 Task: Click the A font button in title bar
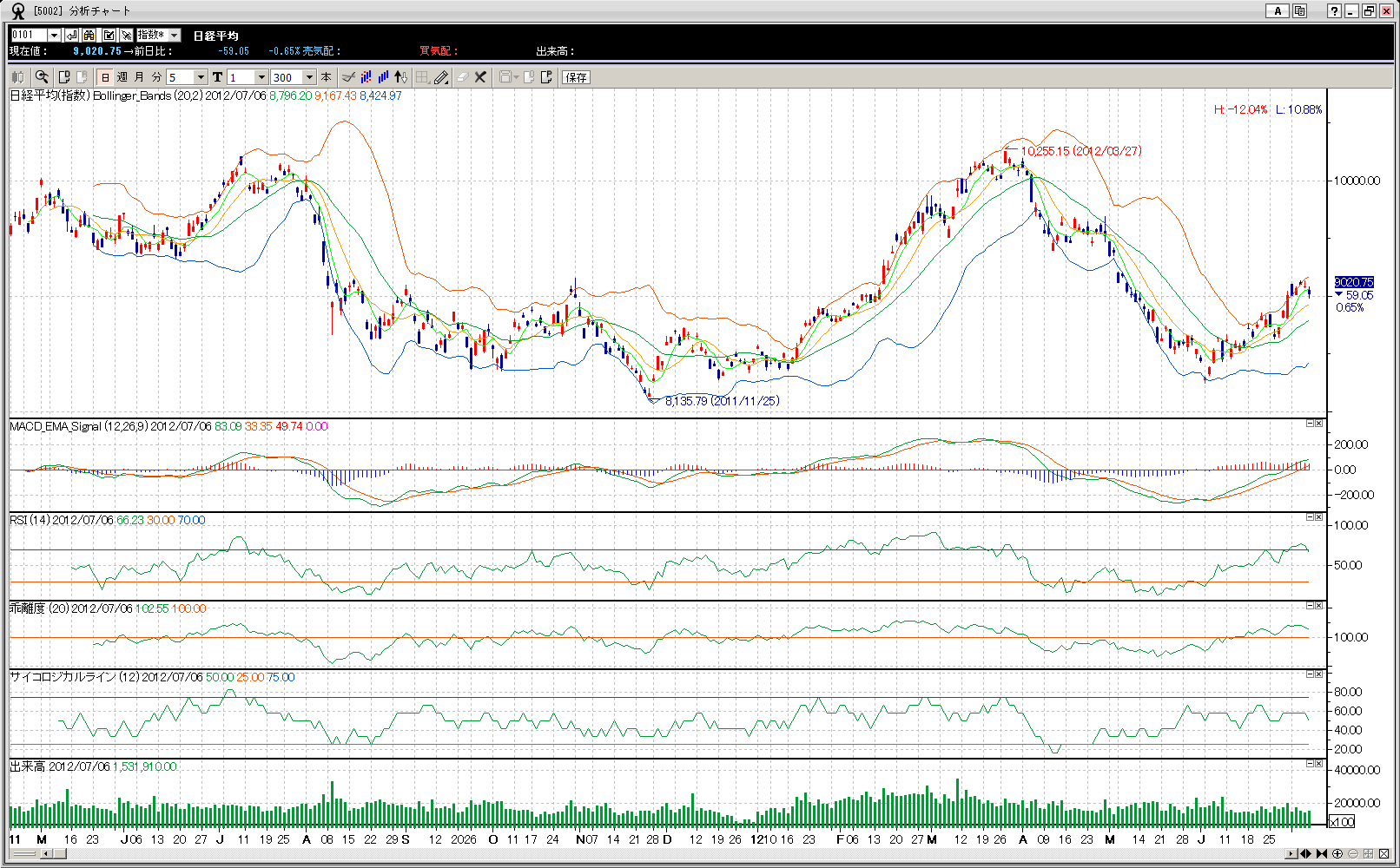pos(1277,10)
